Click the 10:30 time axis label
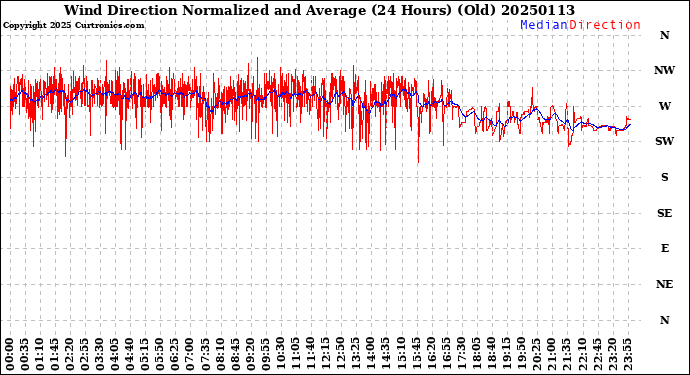The height and width of the screenshot is (375, 690). pos(280,354)
